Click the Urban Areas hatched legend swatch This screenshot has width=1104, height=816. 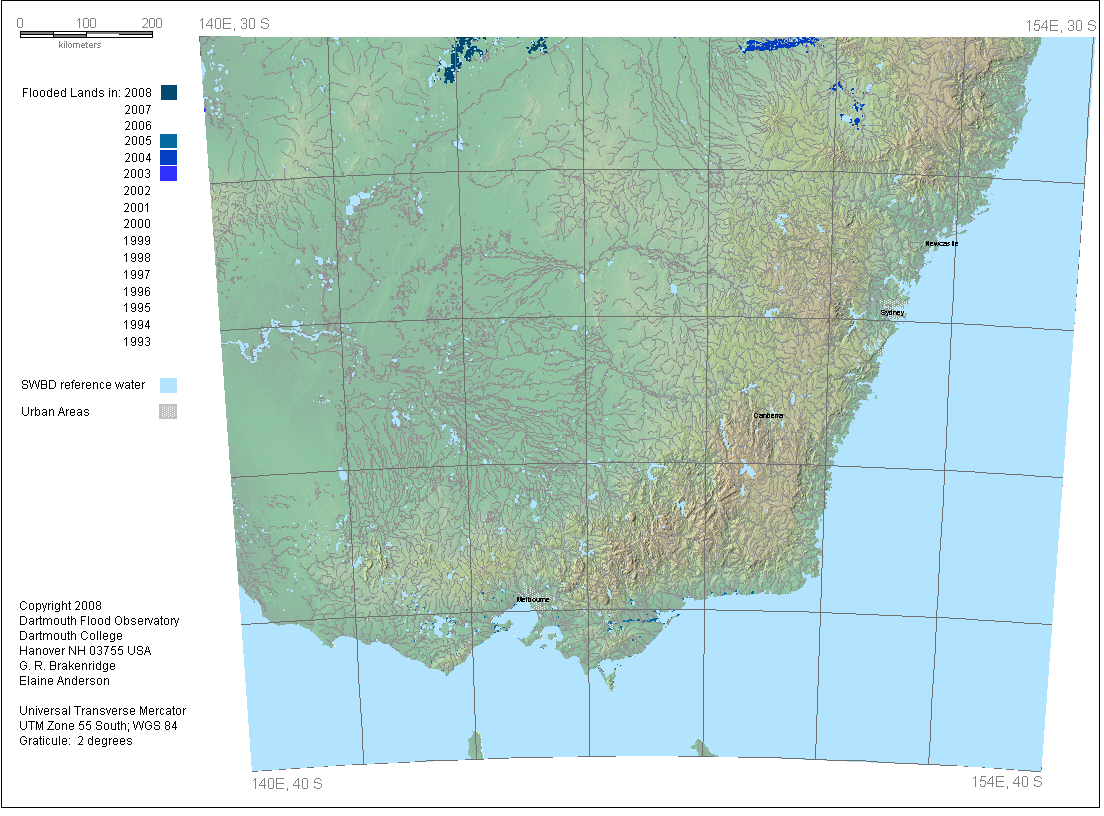(168, 411)
